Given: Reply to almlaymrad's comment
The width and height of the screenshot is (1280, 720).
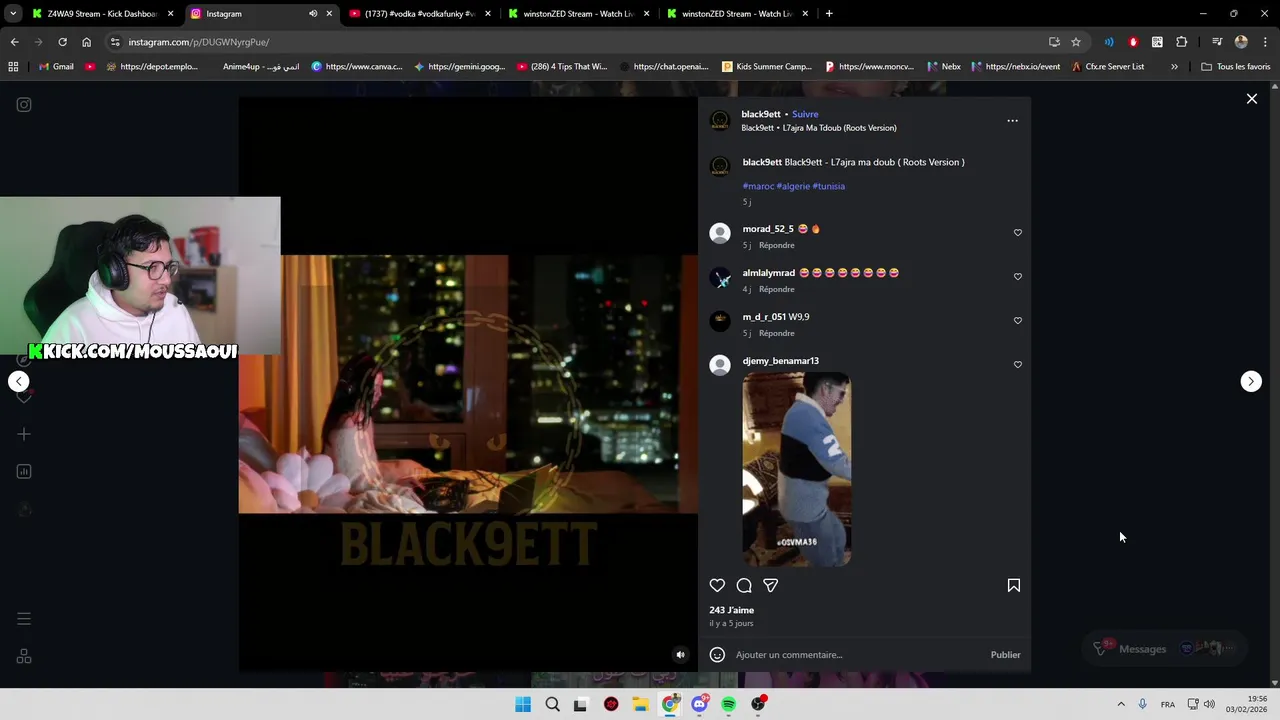Looking at the screenshot, I should tap(776, 289).
